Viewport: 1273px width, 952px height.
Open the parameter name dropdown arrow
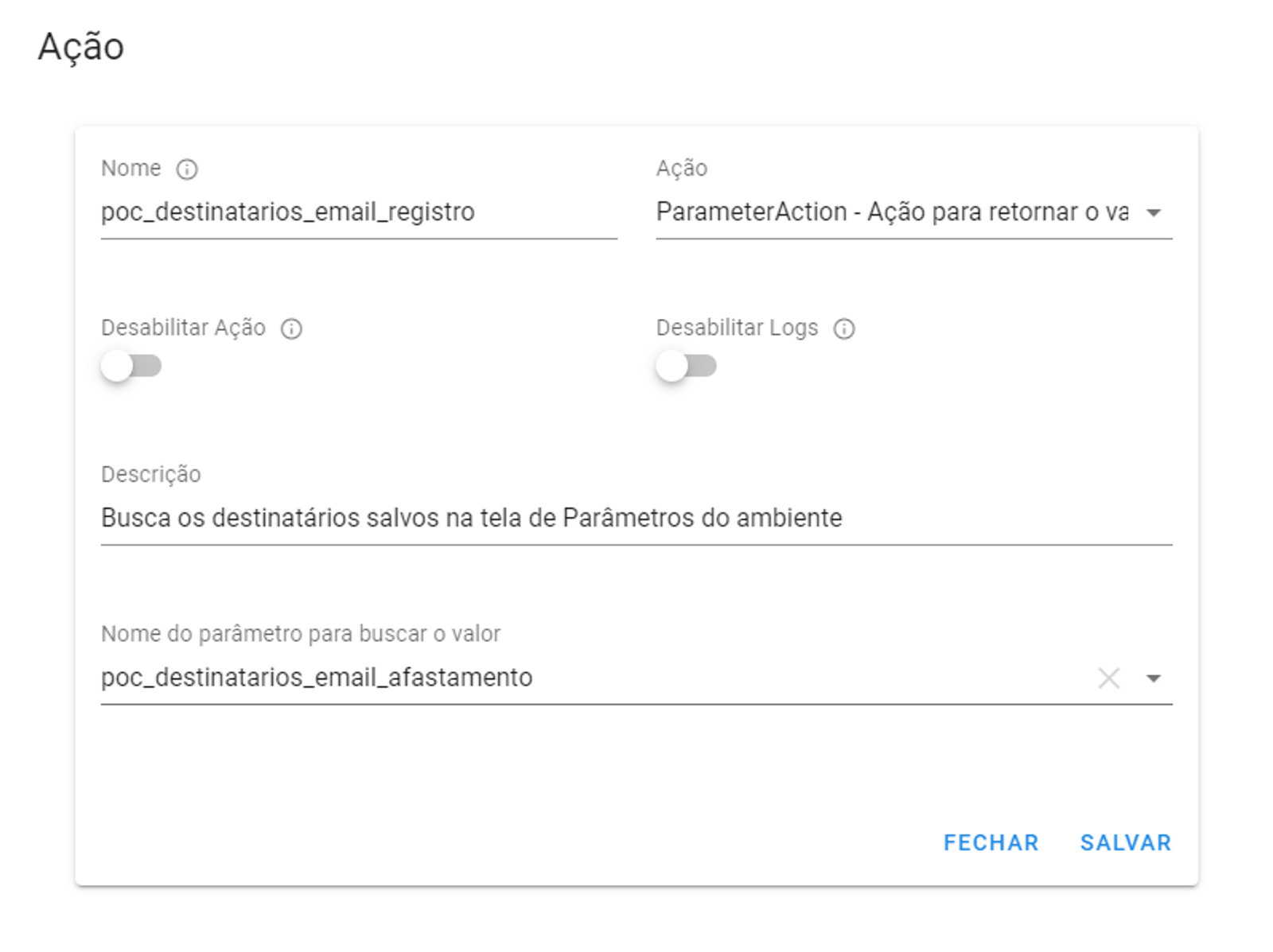tap(1154, 678)
